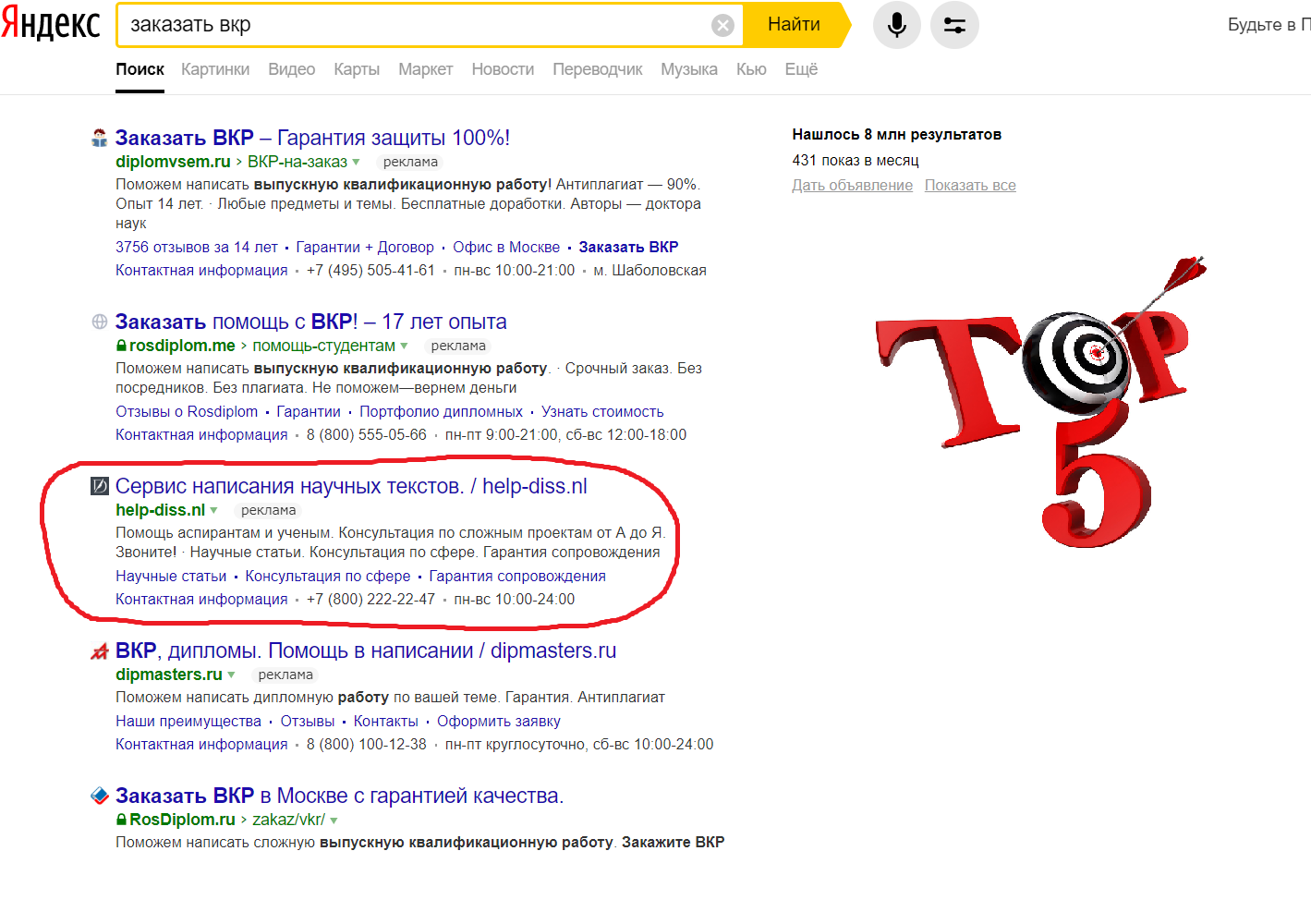This screenshot has width=1311, height=924.
Task: Click the dipmasters.ru red favicon
Action: coord(100,651)
